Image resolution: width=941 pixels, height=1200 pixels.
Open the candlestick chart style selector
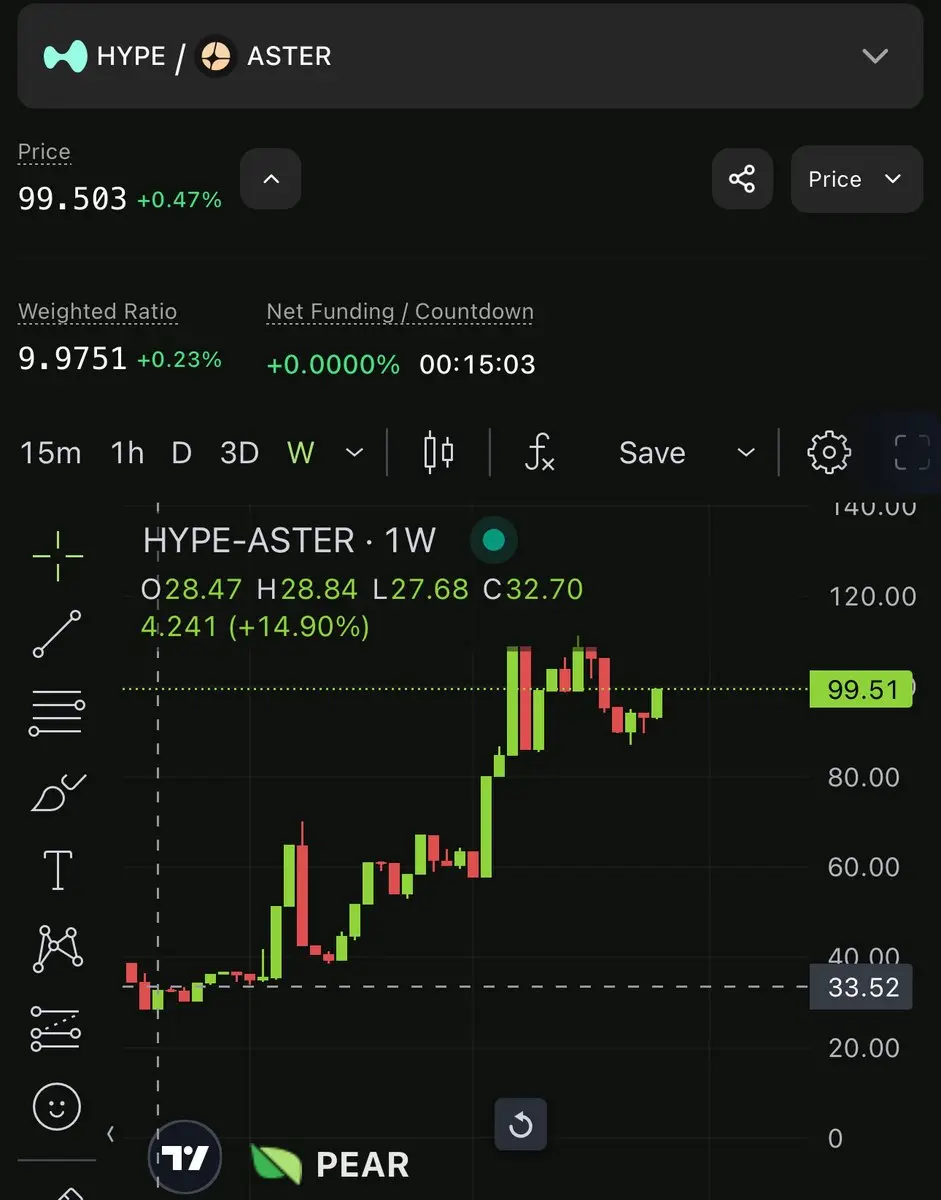pos(438,453)
